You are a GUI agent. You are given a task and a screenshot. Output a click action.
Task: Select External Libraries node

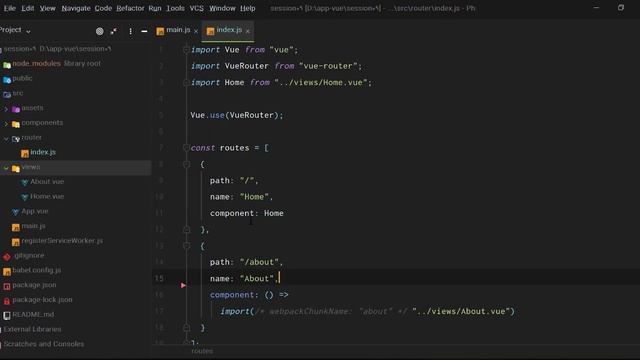pos(32,329)
